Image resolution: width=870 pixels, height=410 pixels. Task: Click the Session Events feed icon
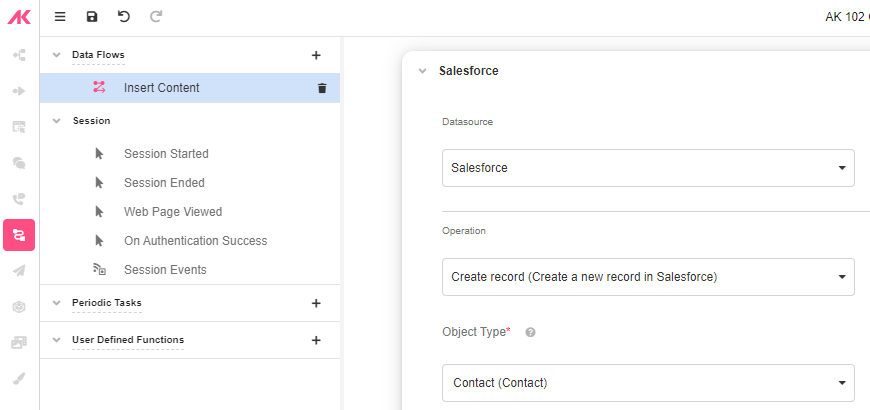[99, 270]
